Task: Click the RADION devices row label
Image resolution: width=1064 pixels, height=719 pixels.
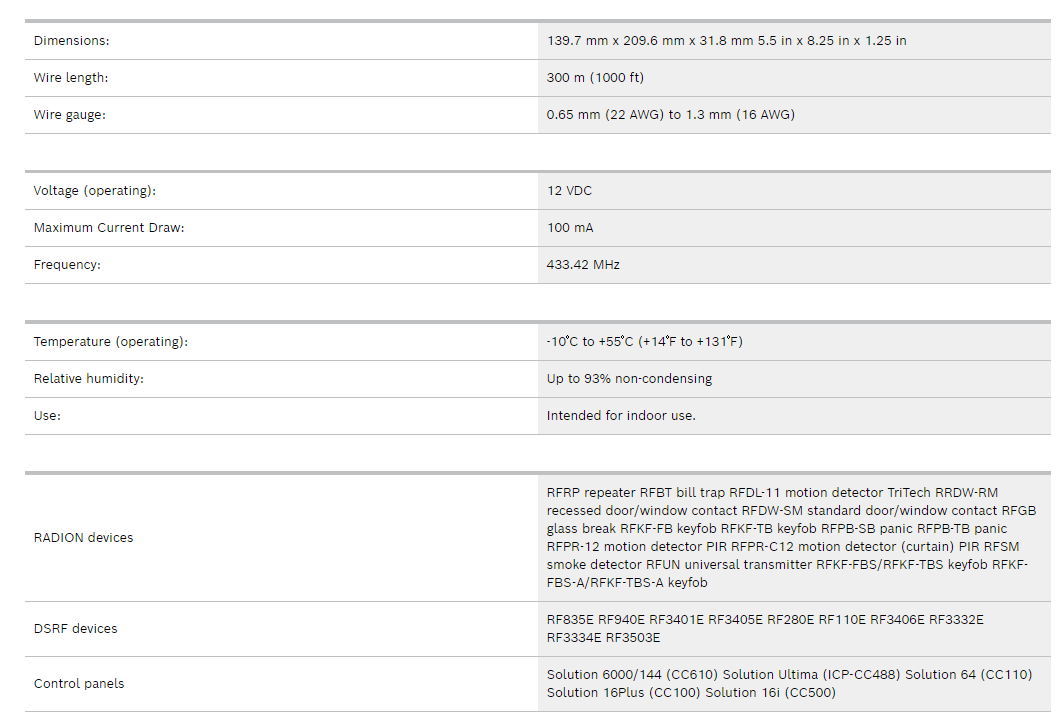Action: [83, 538]
